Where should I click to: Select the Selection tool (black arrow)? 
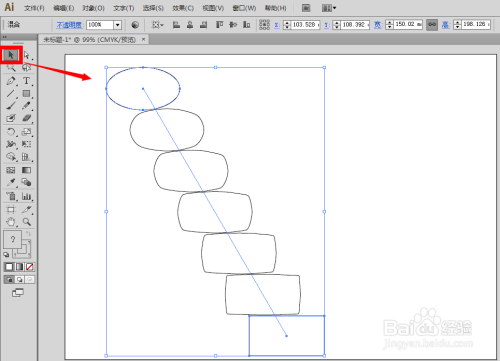pyautogui.click(x=11, y=55)
